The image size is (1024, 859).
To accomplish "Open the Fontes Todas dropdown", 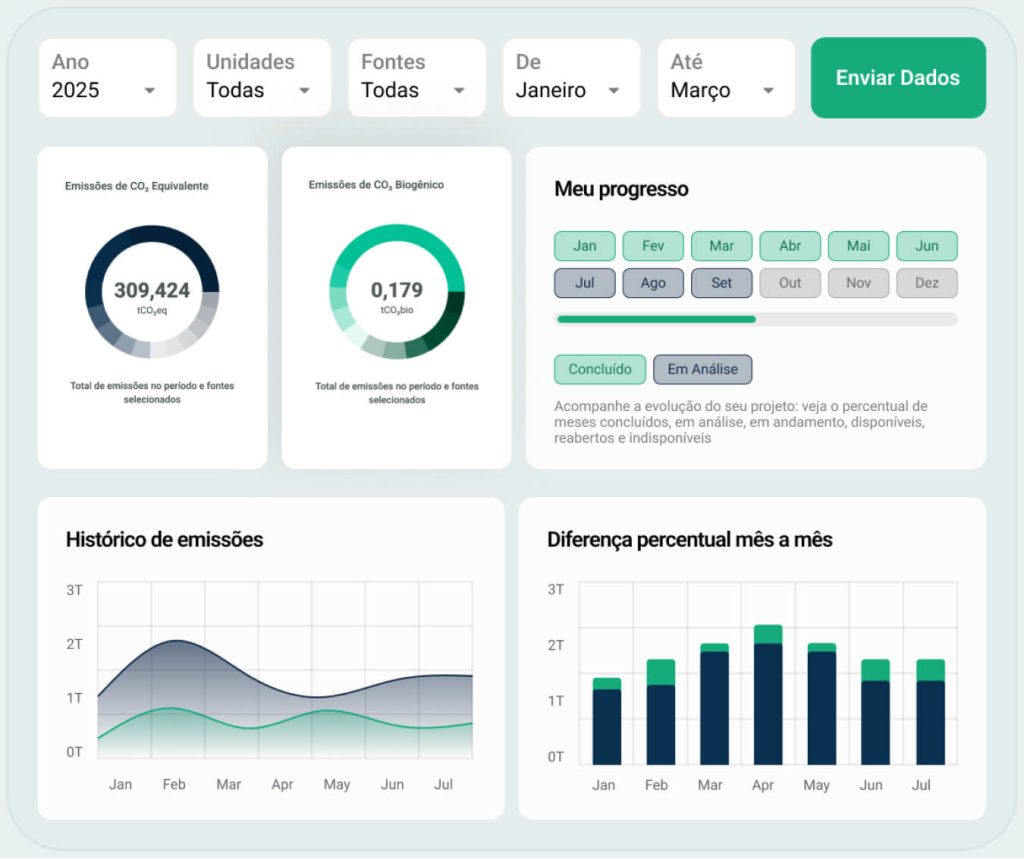I will [x=417, y=78].
